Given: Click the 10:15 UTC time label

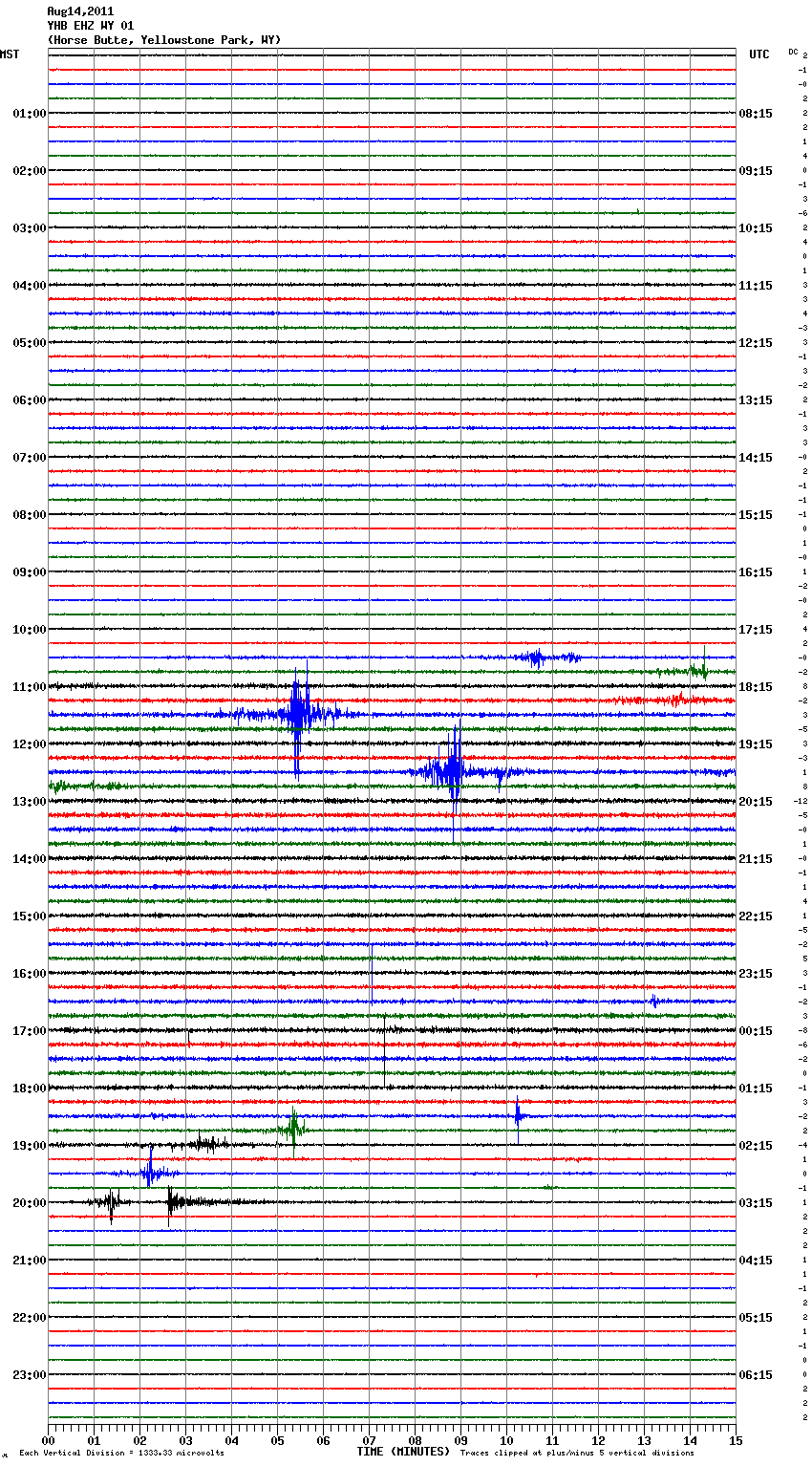Looking at the screenshot, I should [x=756, y=228].
